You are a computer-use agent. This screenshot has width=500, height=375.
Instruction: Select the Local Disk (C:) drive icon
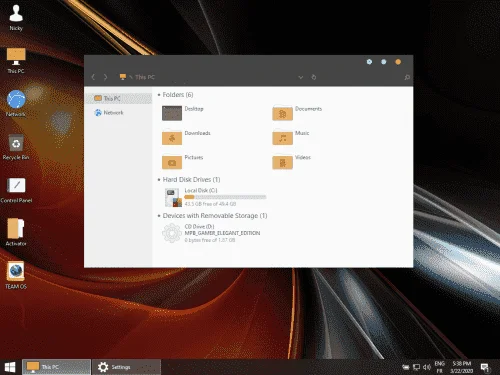tap(173, 197)
